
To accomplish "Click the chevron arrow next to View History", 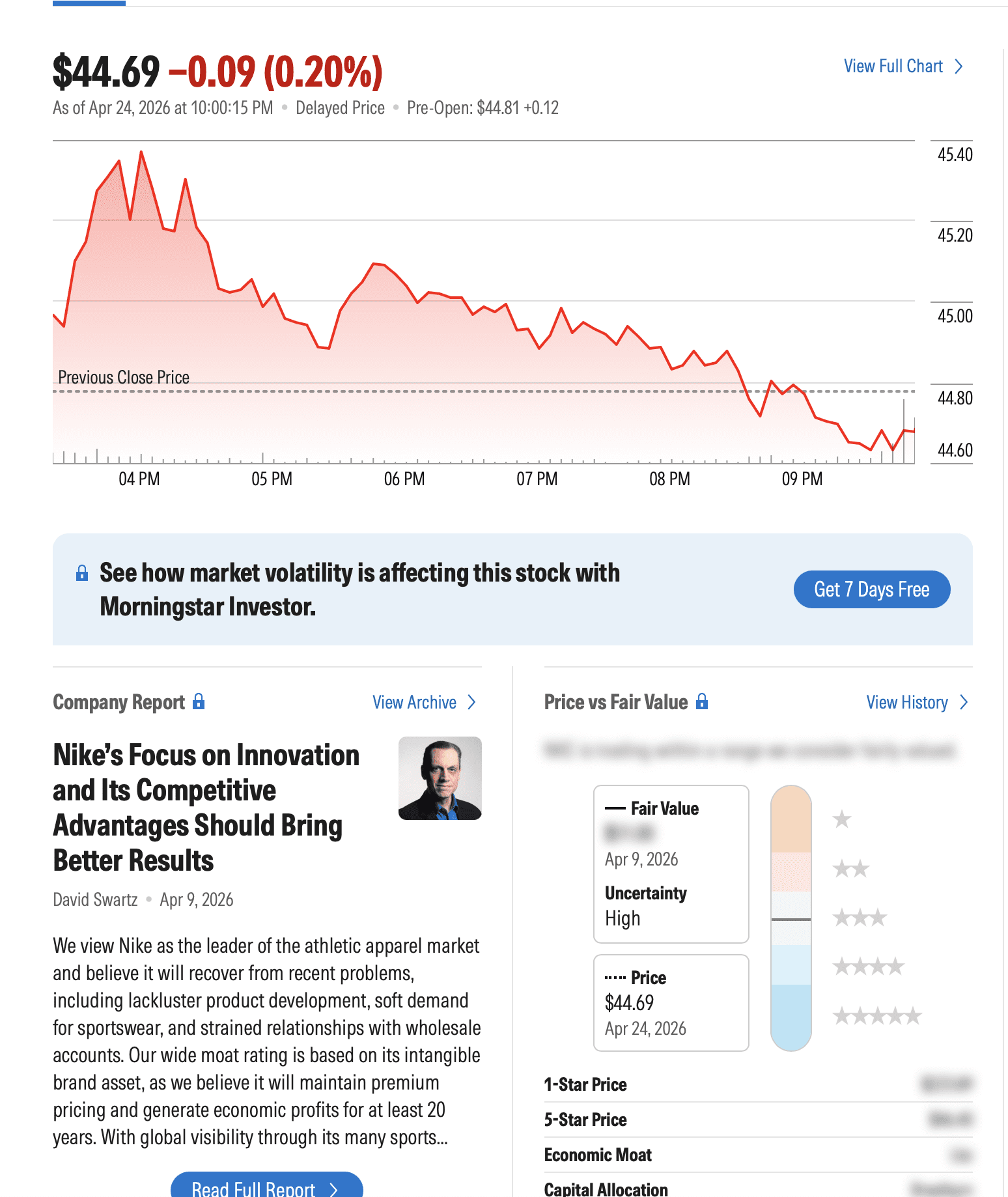I will 964,702.
